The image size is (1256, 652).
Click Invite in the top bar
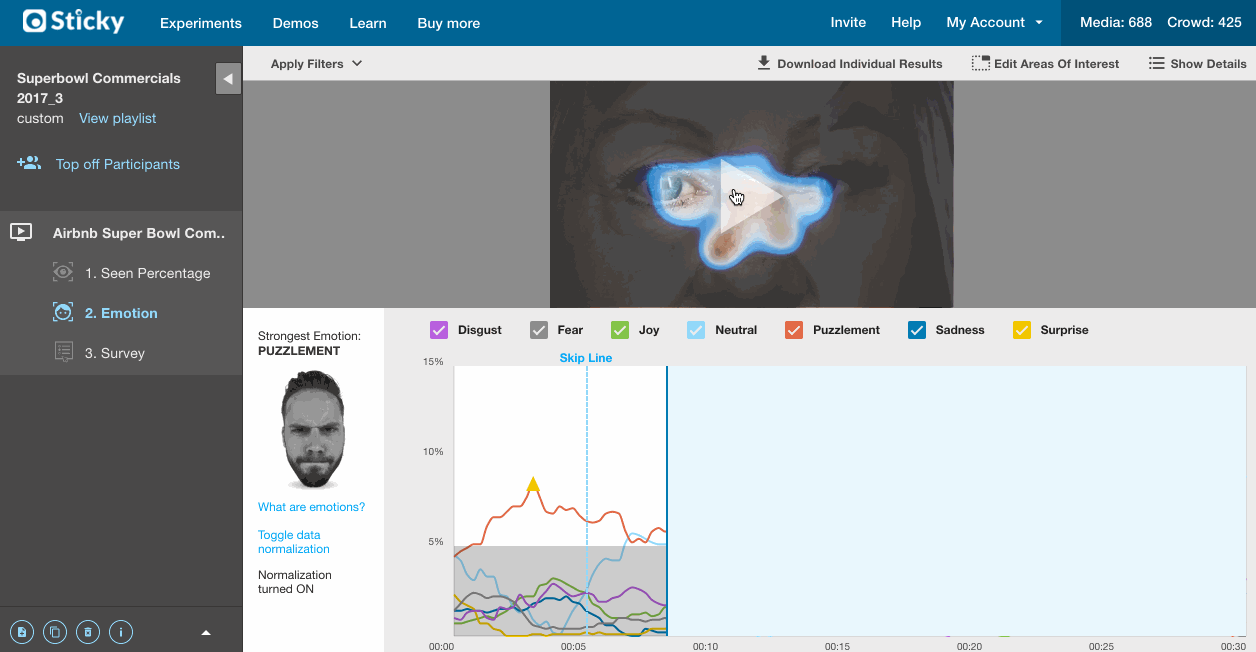(848, 22)
